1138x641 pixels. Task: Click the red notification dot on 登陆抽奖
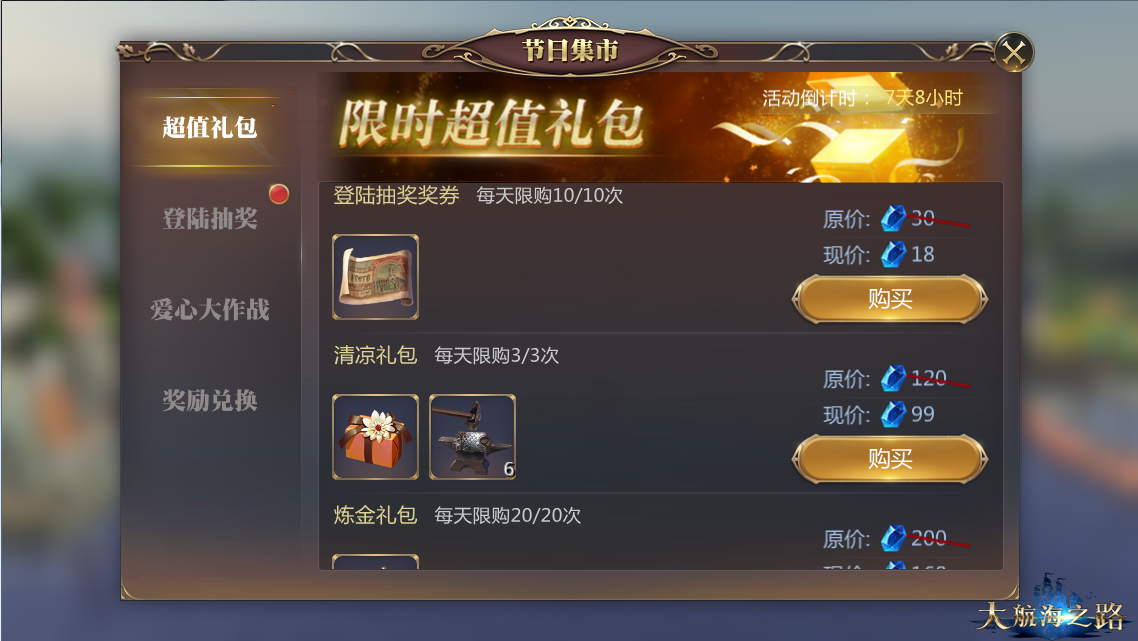tap(279, 194)
